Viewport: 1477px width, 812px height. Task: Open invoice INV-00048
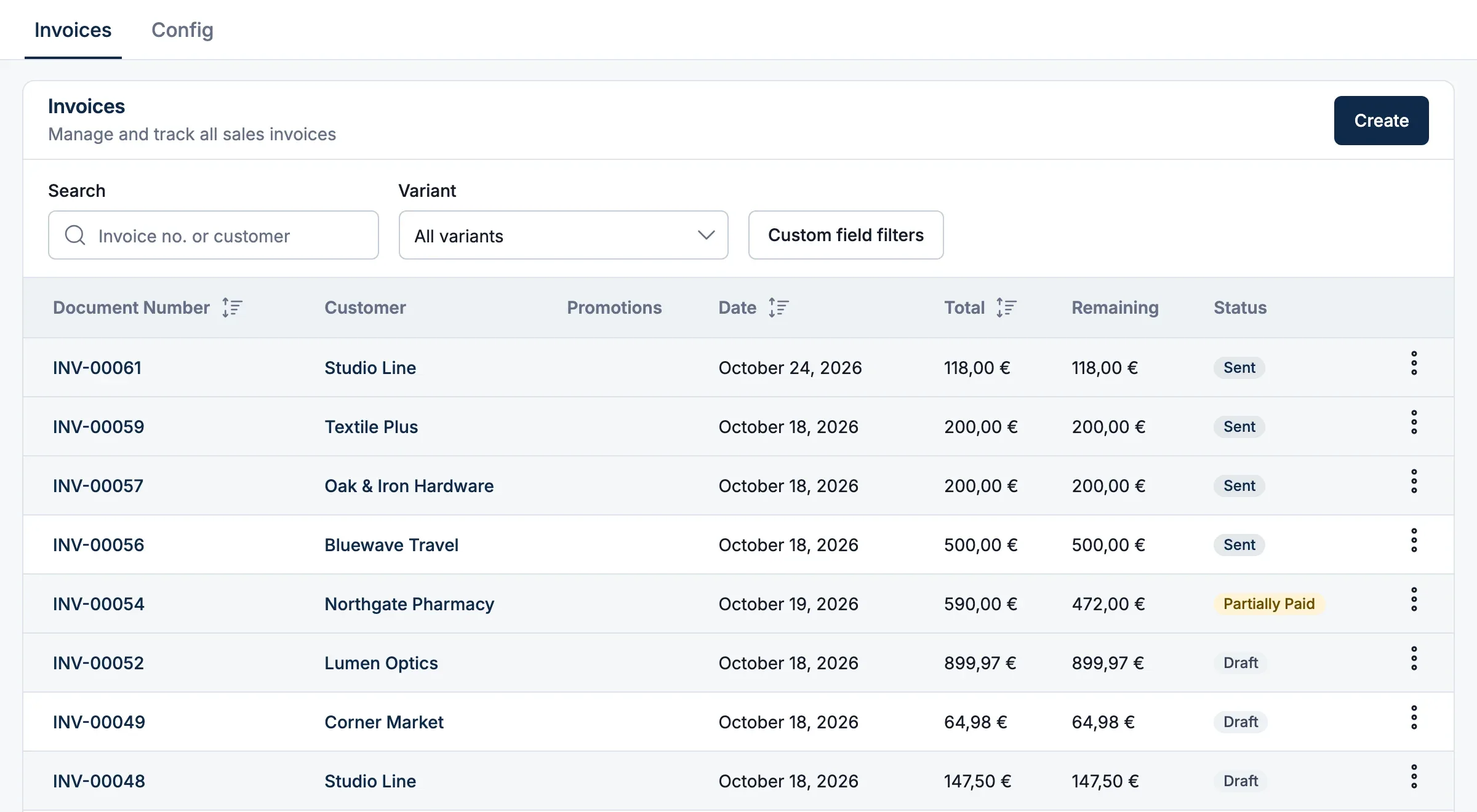99,781
